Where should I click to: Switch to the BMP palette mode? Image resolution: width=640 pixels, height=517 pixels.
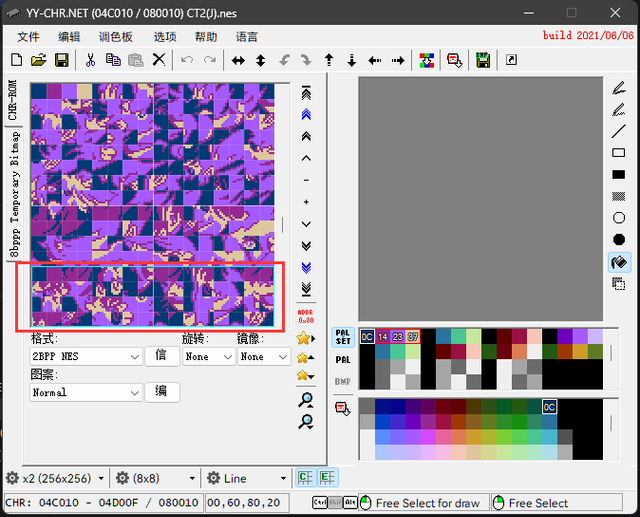point(343,382)
